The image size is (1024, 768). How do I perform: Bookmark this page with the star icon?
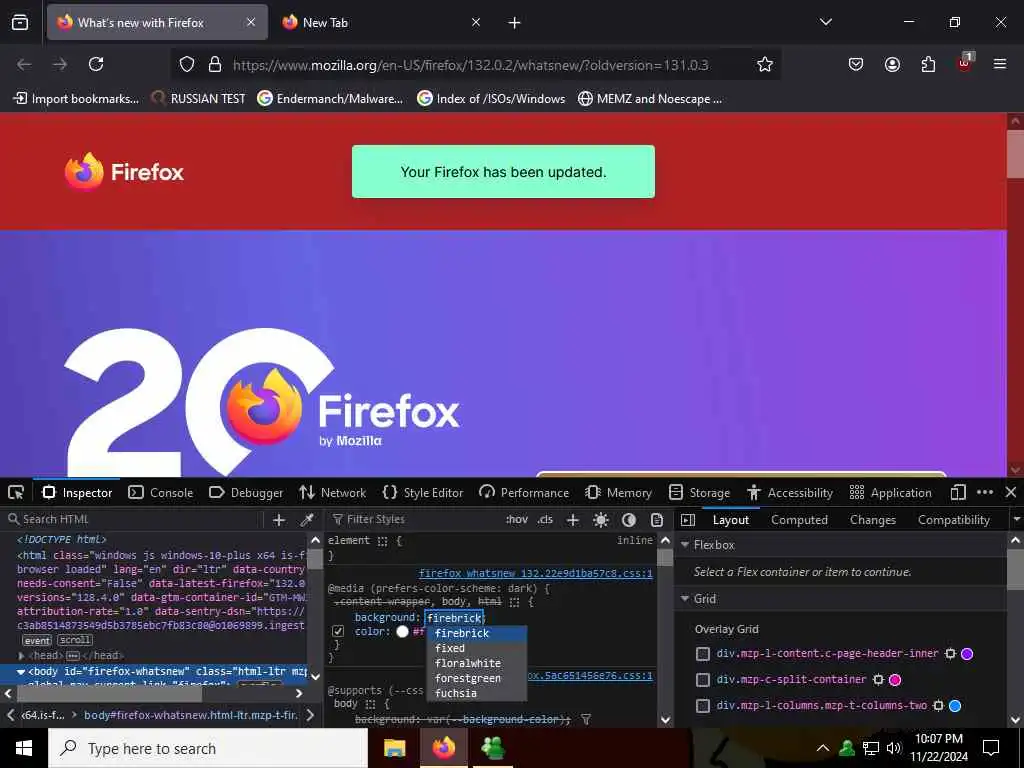[x=765, y=64]
